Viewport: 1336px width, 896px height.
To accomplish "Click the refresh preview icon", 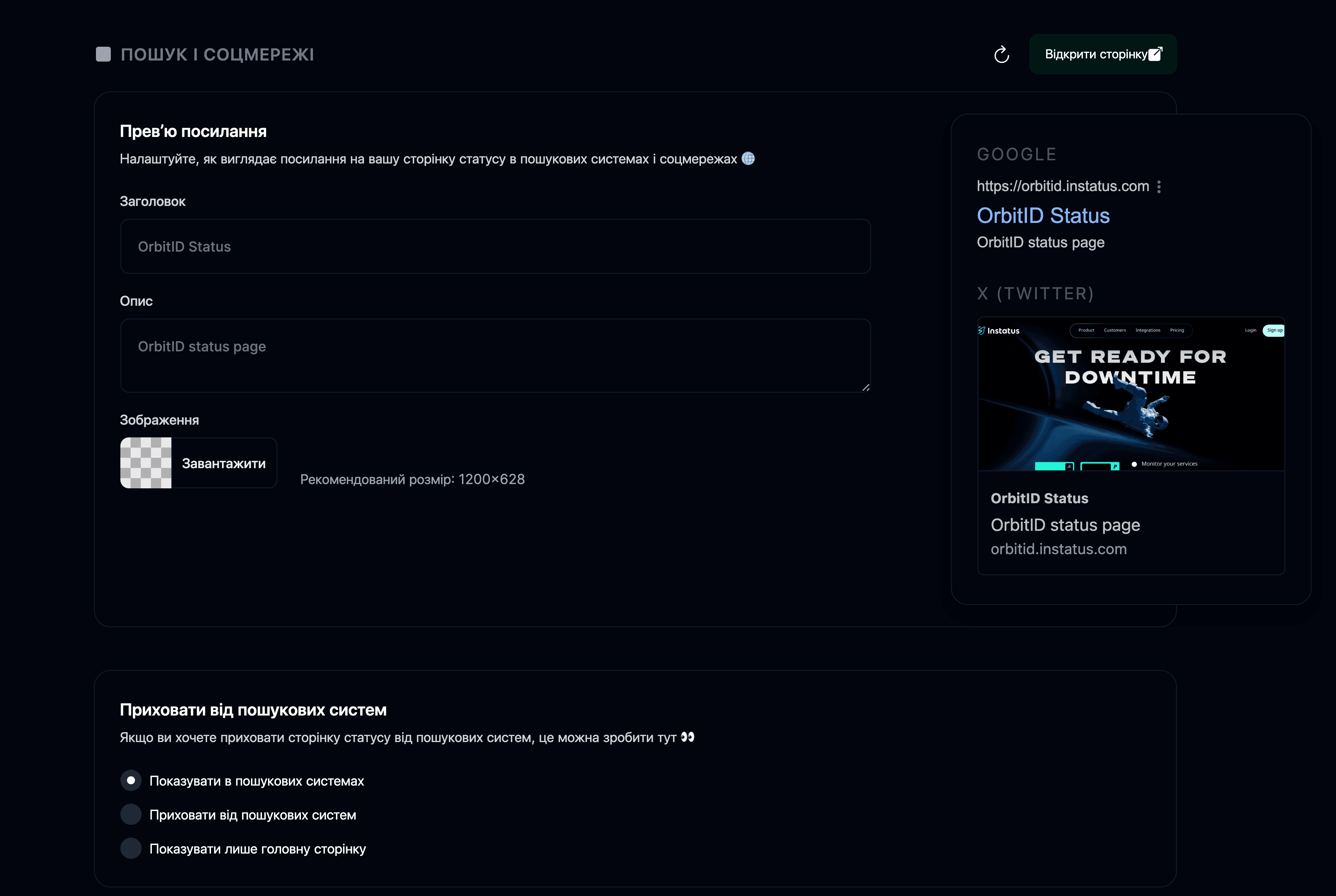I will pos(1001,54).
